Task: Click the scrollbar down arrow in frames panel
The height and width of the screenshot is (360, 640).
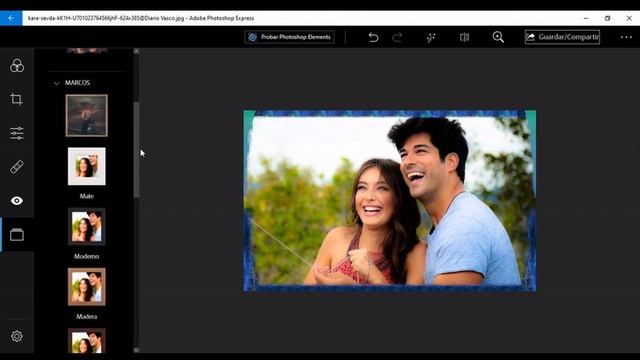Action: pos(136,350)
